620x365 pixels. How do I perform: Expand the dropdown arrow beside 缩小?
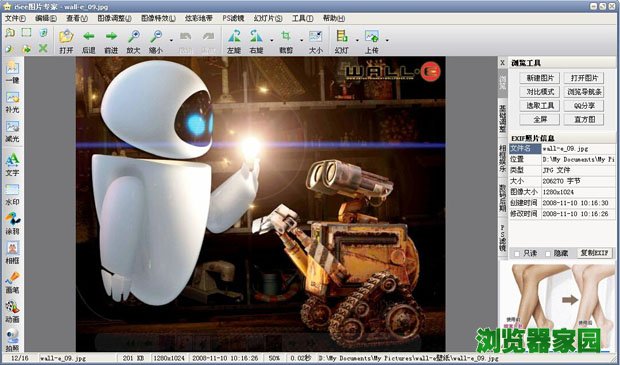point(171,40)
